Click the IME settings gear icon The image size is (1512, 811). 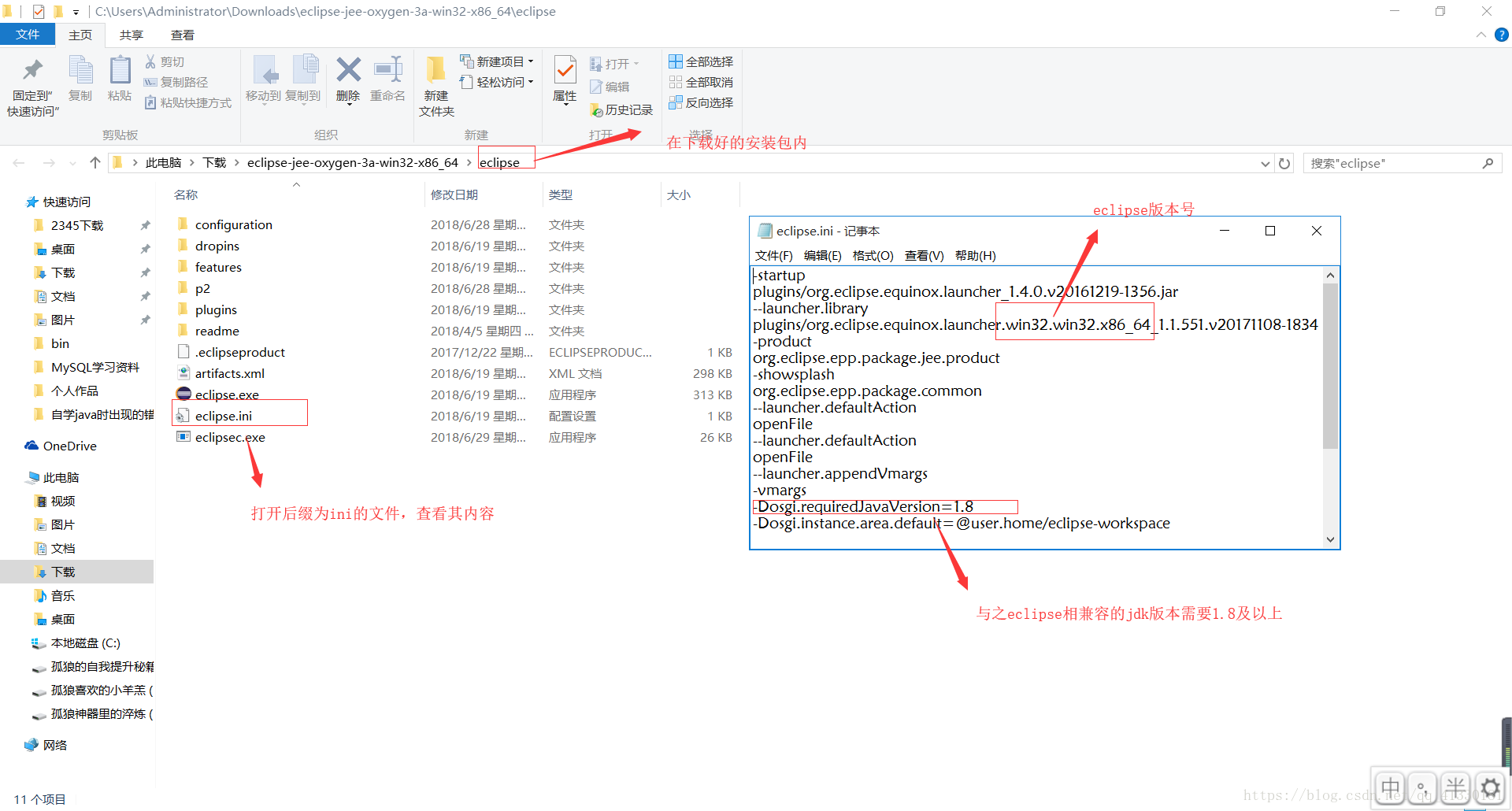(1490, 787)
